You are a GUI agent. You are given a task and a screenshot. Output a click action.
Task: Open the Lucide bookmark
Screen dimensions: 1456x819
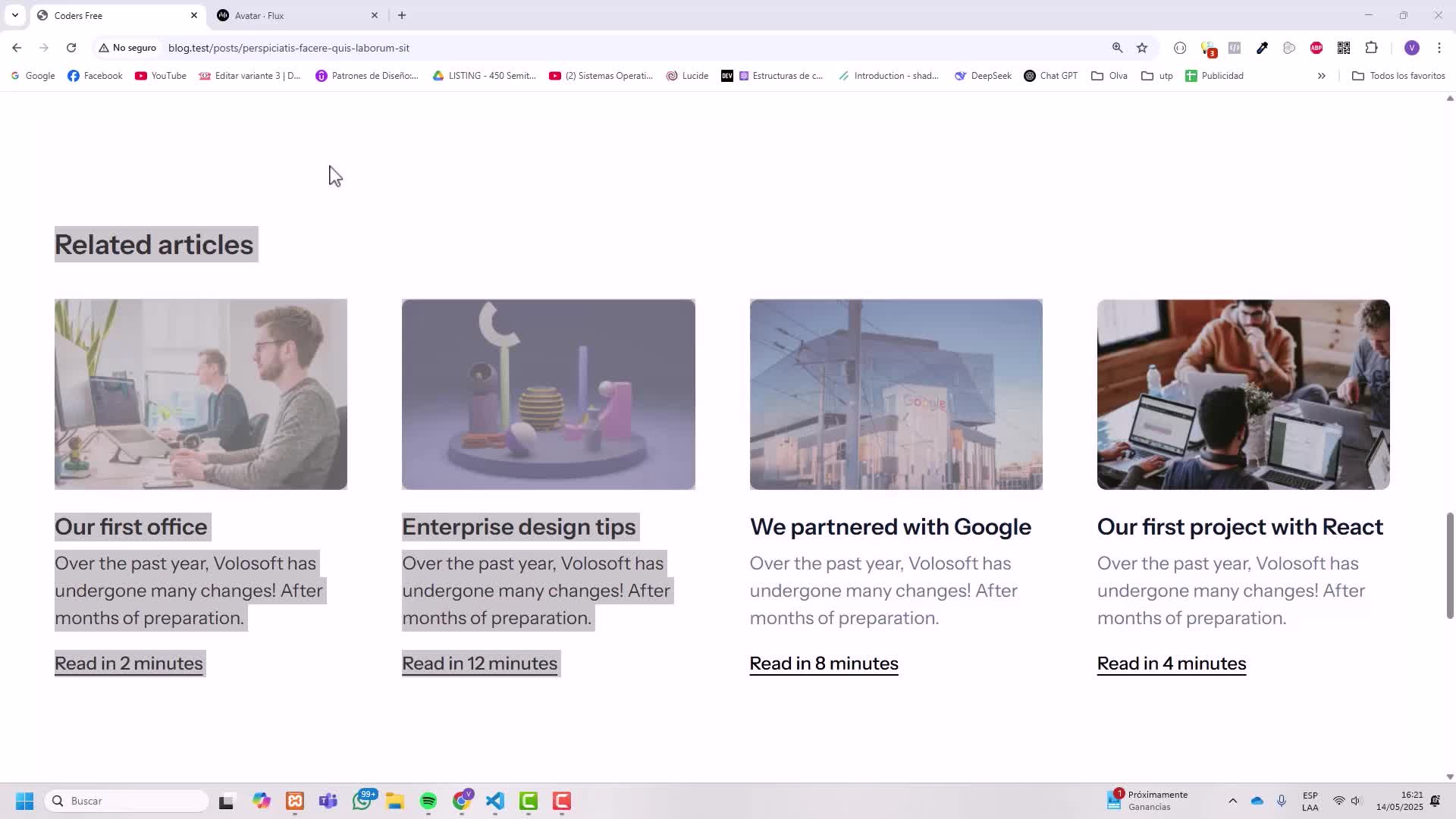click(687, 76)
